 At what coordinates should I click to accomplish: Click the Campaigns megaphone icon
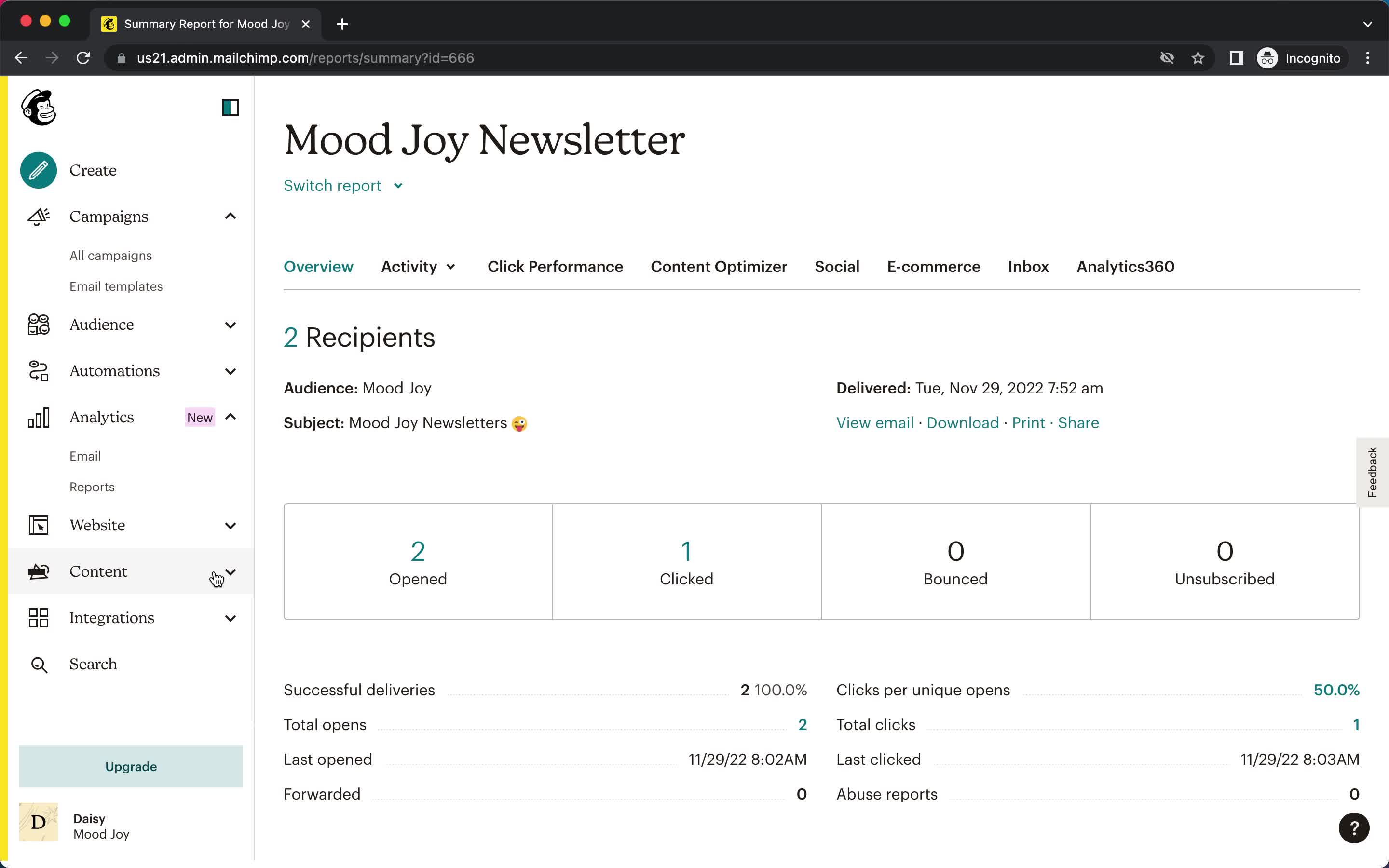[x=39, y=217]
